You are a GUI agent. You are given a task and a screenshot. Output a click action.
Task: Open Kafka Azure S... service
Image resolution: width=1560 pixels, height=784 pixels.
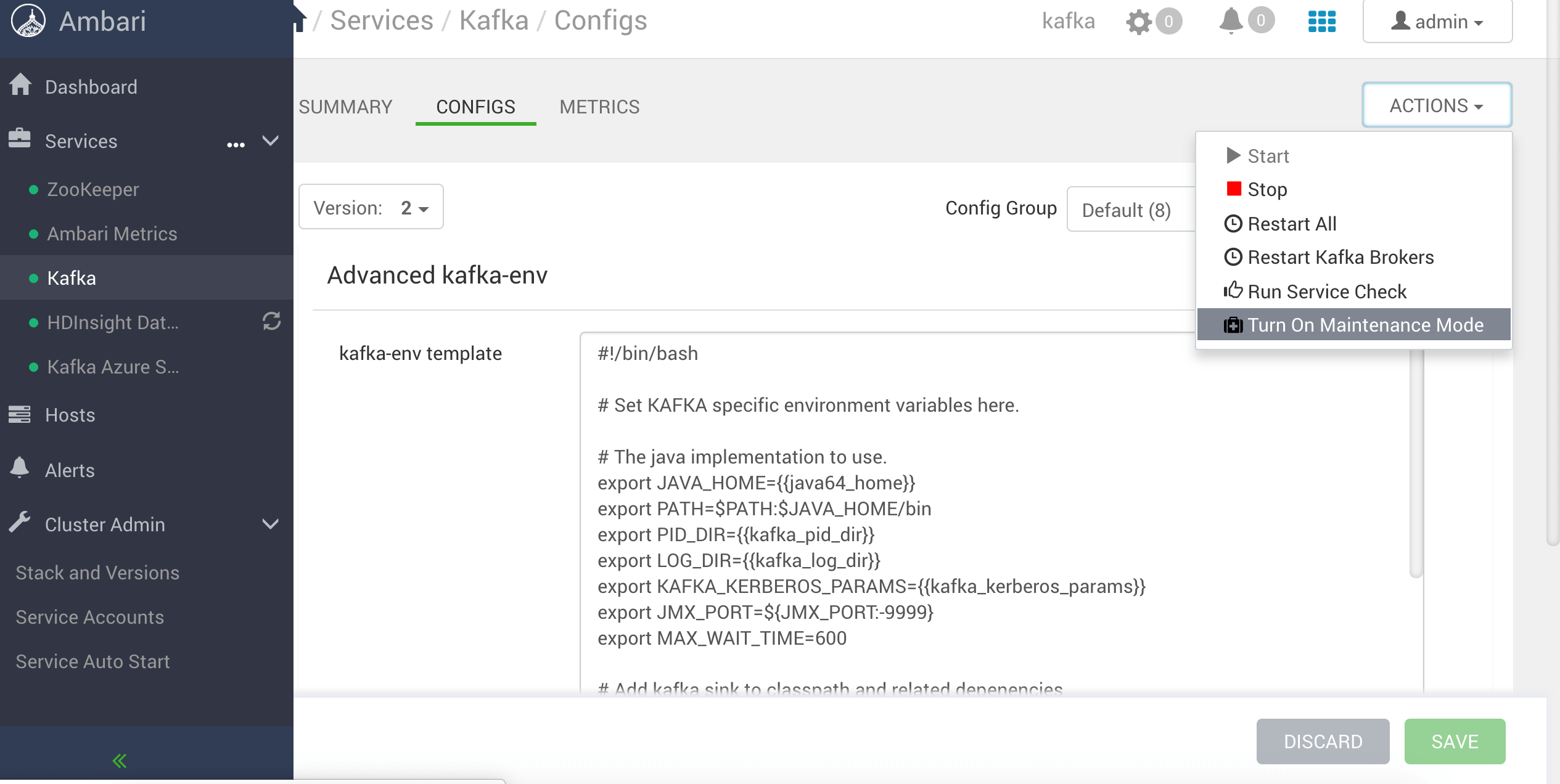click(x=113, y=367)
